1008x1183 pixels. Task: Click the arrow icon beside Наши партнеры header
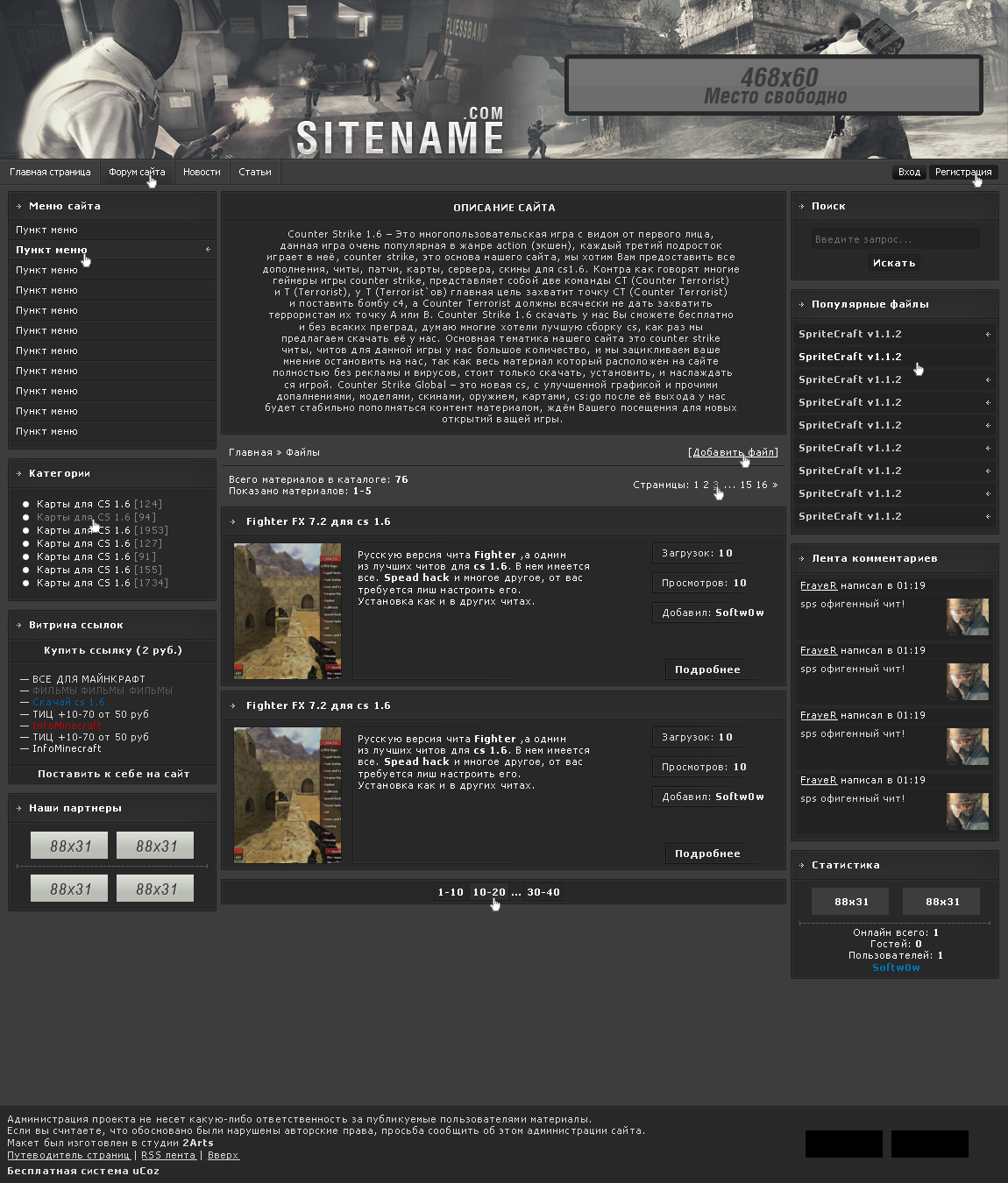point(19,809)
